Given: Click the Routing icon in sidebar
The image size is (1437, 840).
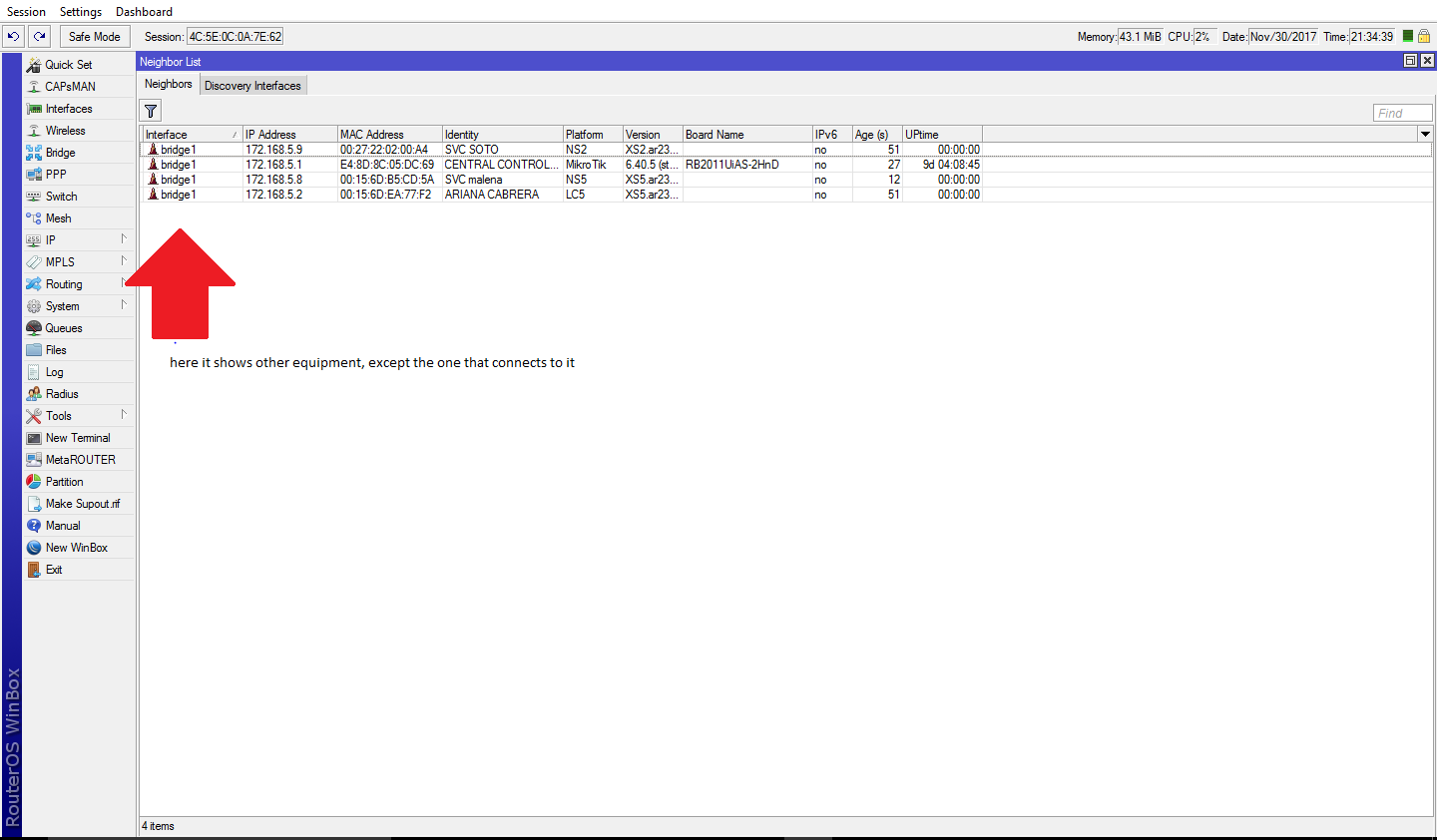Looking at the screenshot, I should point(34,284).
